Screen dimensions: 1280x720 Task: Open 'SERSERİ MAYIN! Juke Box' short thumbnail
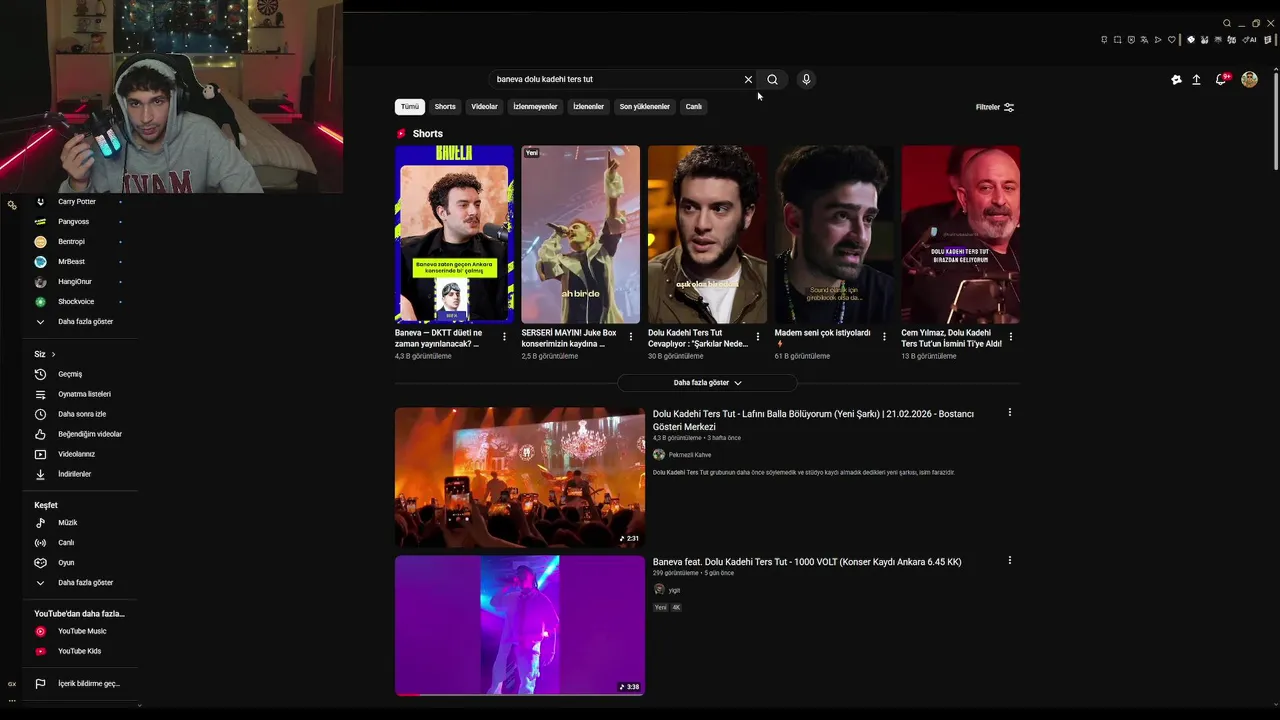(x=580, y=234)
